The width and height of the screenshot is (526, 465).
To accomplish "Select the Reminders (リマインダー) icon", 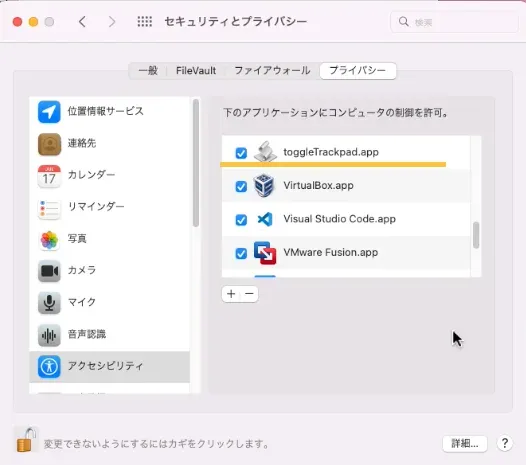I will (49, 208).
